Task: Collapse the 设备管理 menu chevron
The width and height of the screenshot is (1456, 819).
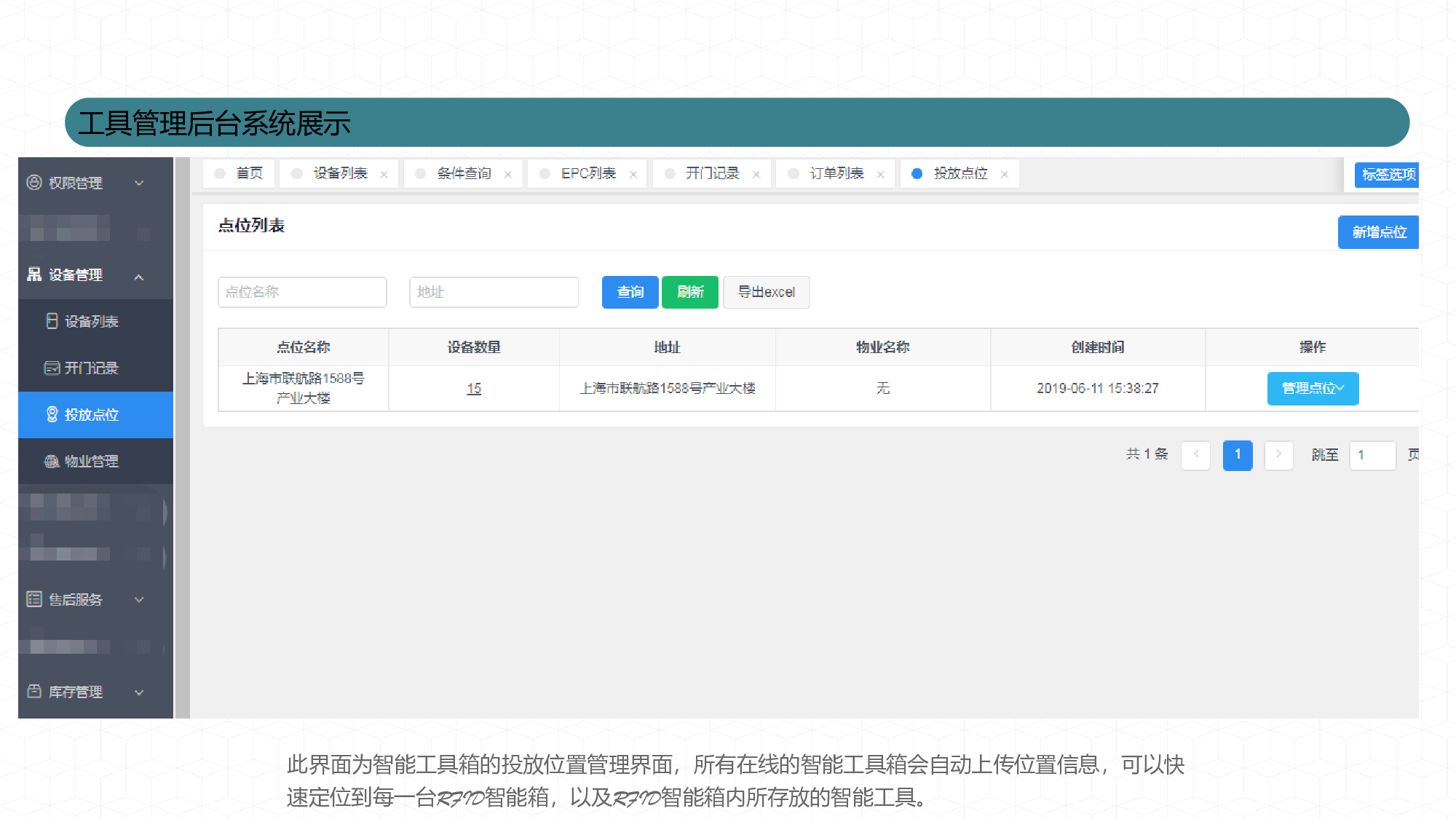Action: coord(139,276)
